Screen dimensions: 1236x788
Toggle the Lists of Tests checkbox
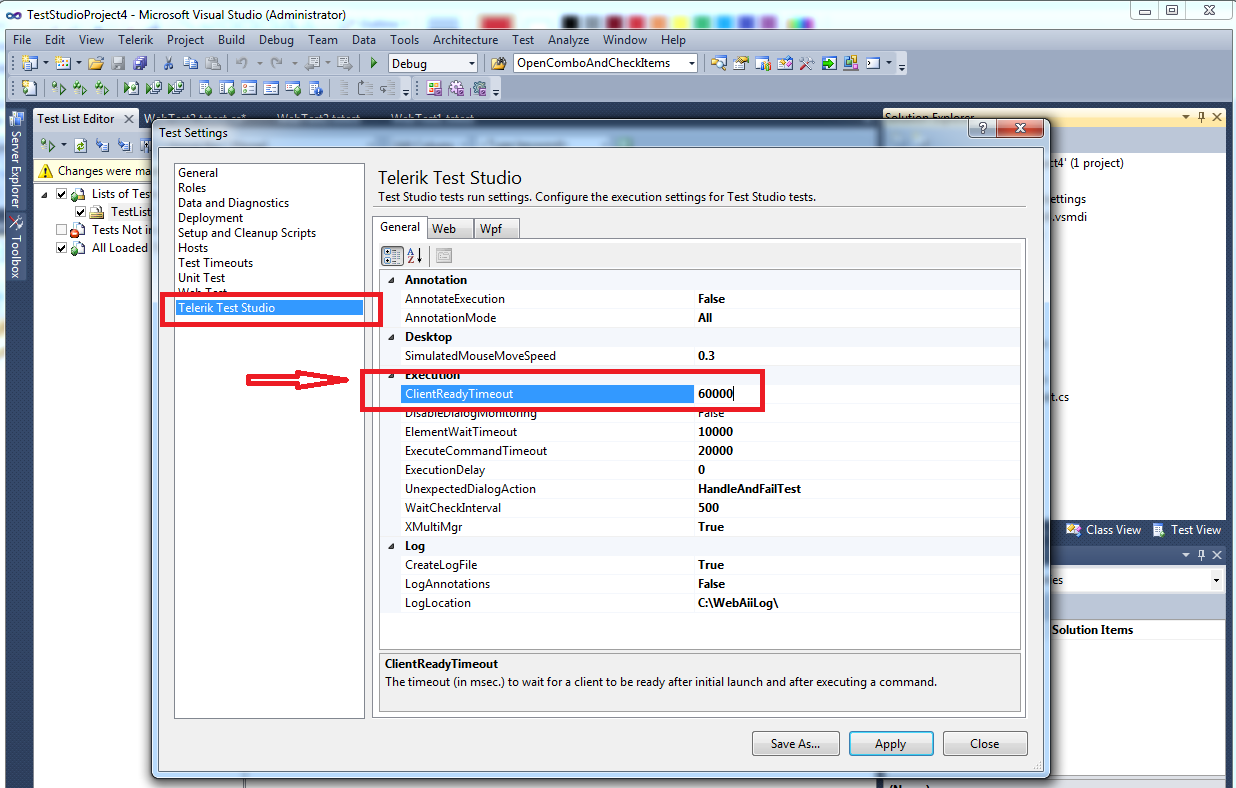click(61, 194)
